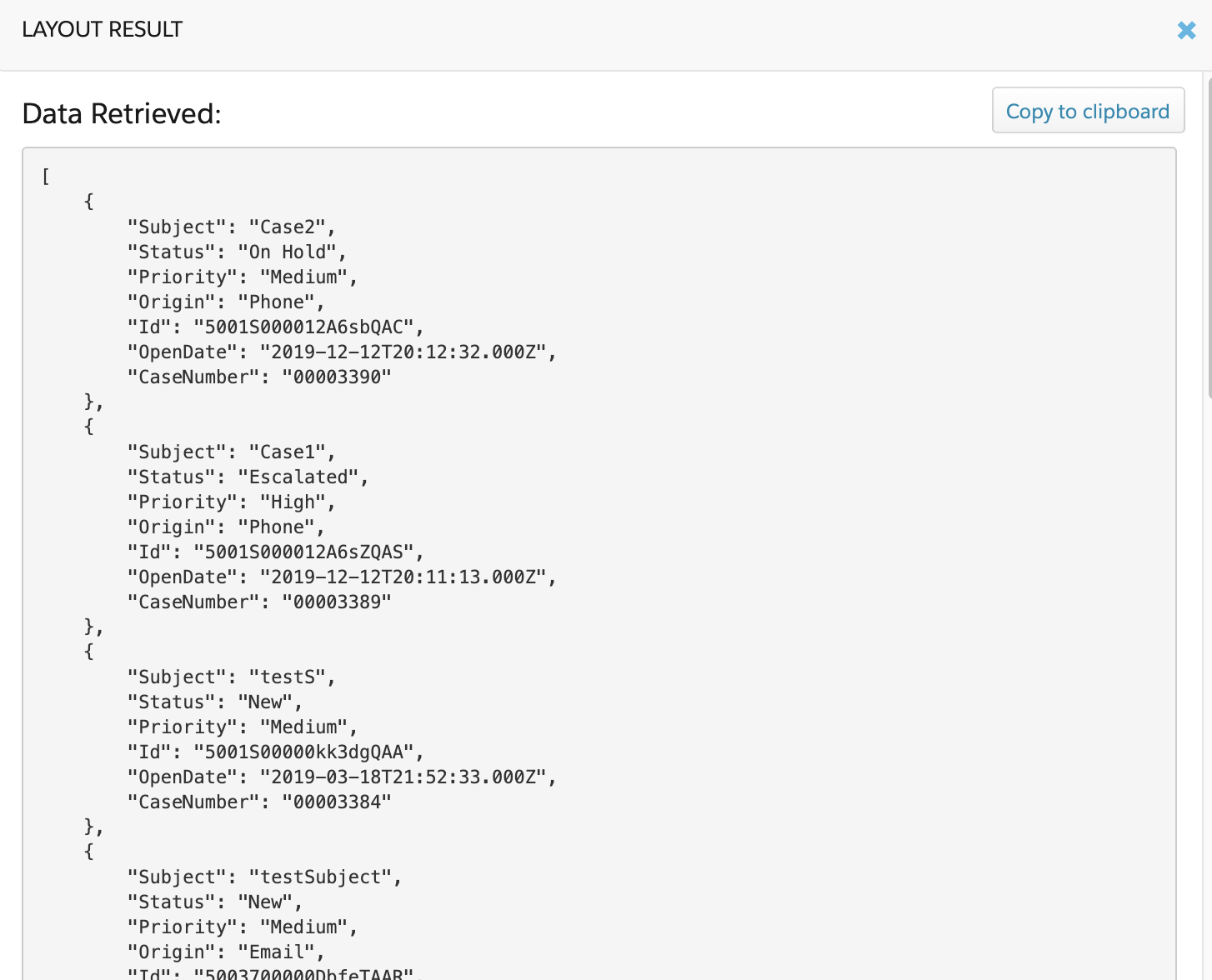Click the "Subject": "Case1" line
1212x980 pixels.
[x=231, y=452]
